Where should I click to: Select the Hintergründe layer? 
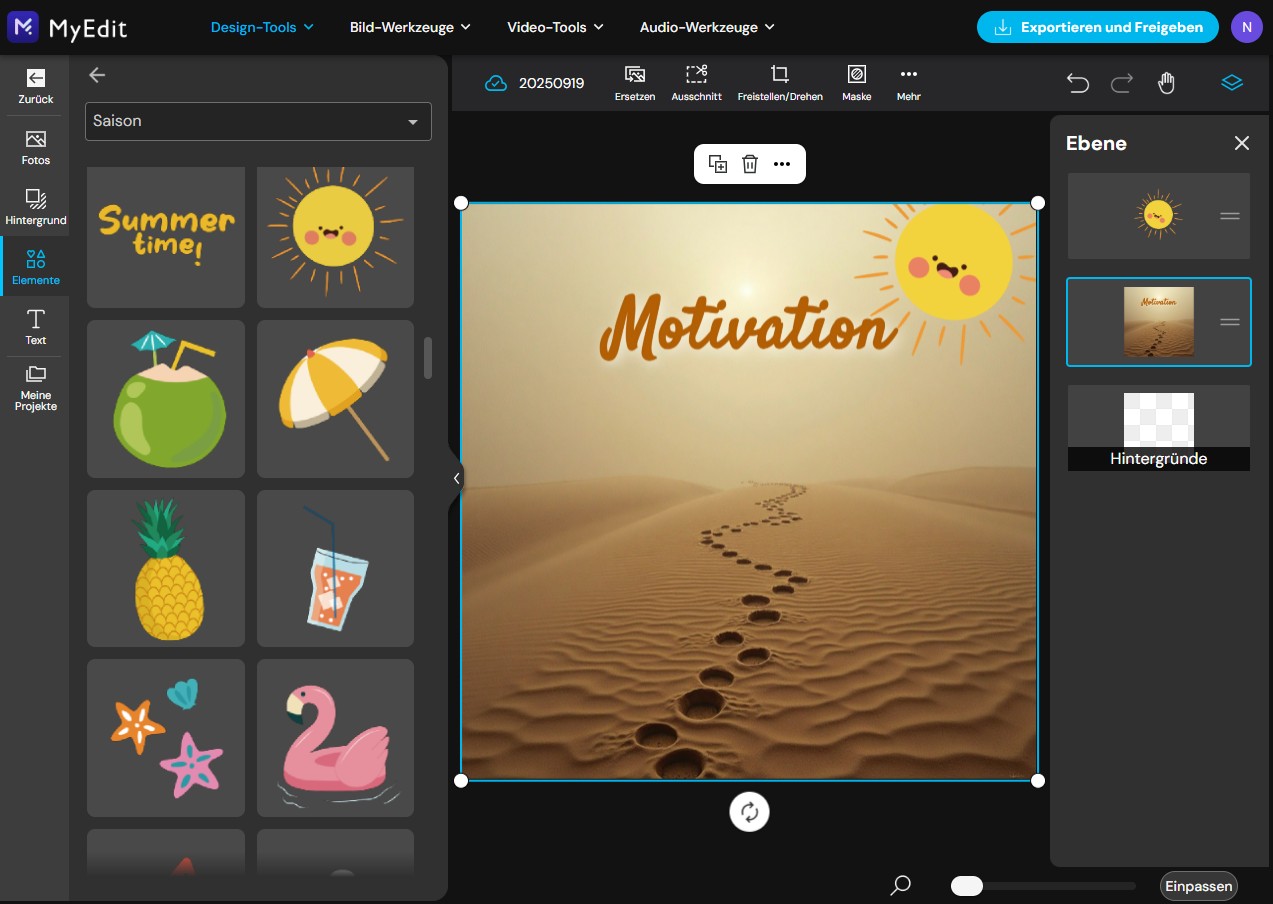click(1158, 428)
